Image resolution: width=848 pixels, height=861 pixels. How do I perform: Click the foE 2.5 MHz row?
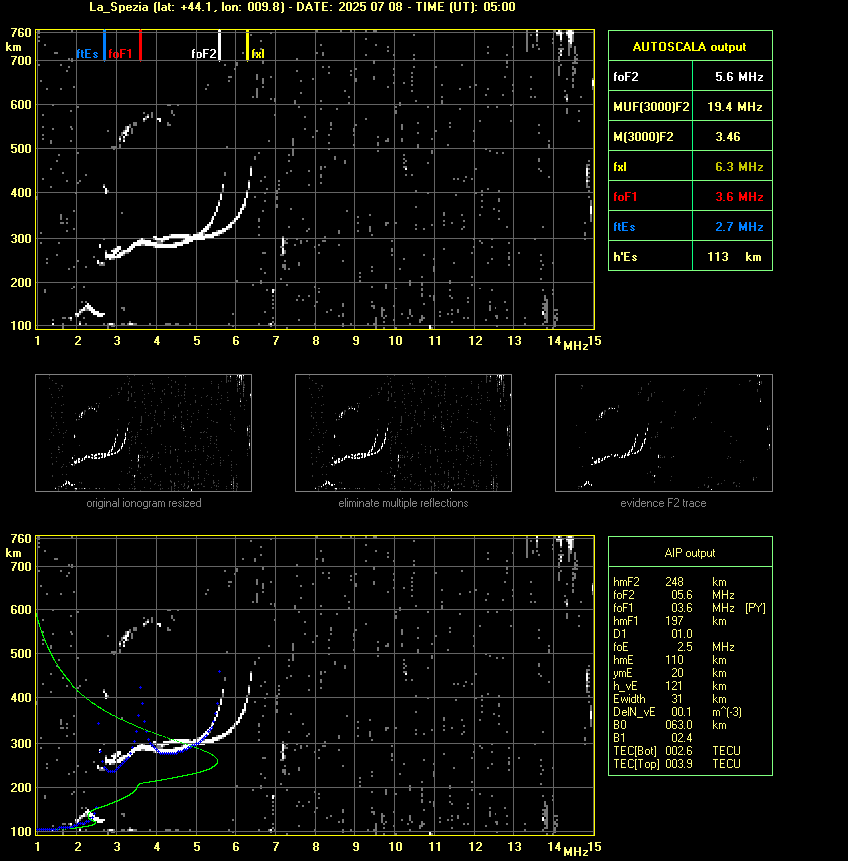(x=674, y=647)
